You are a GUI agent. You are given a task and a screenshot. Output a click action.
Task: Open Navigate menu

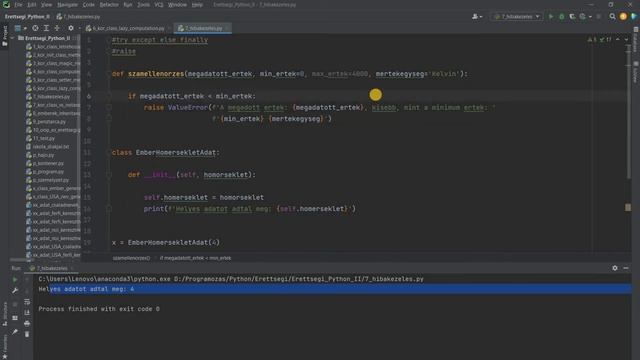pos(67,5)
